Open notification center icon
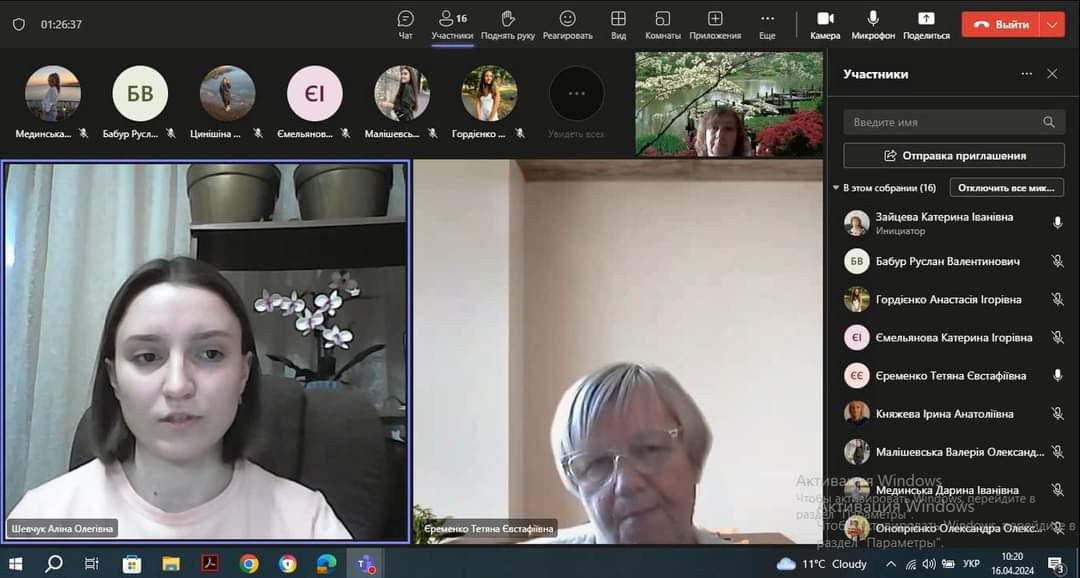Image resolution: width=1080 pixels, height=578 pixels. (1057, 564)
